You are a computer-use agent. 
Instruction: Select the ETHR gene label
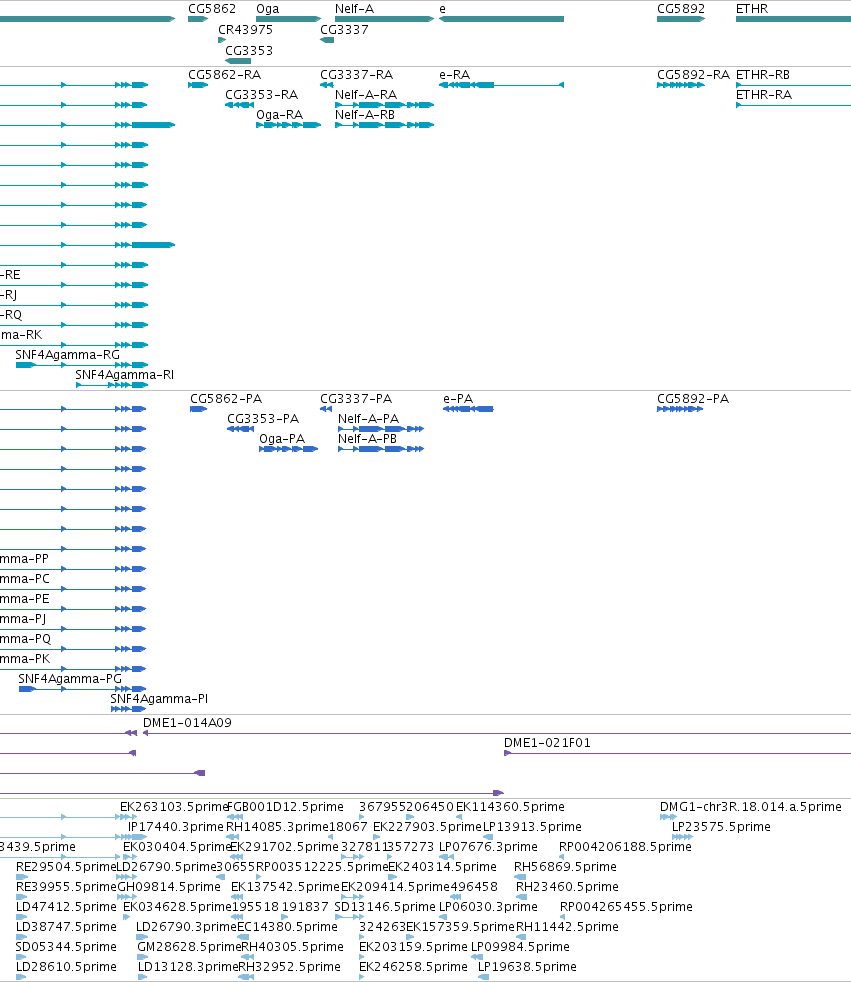click(x=751, y=9)
